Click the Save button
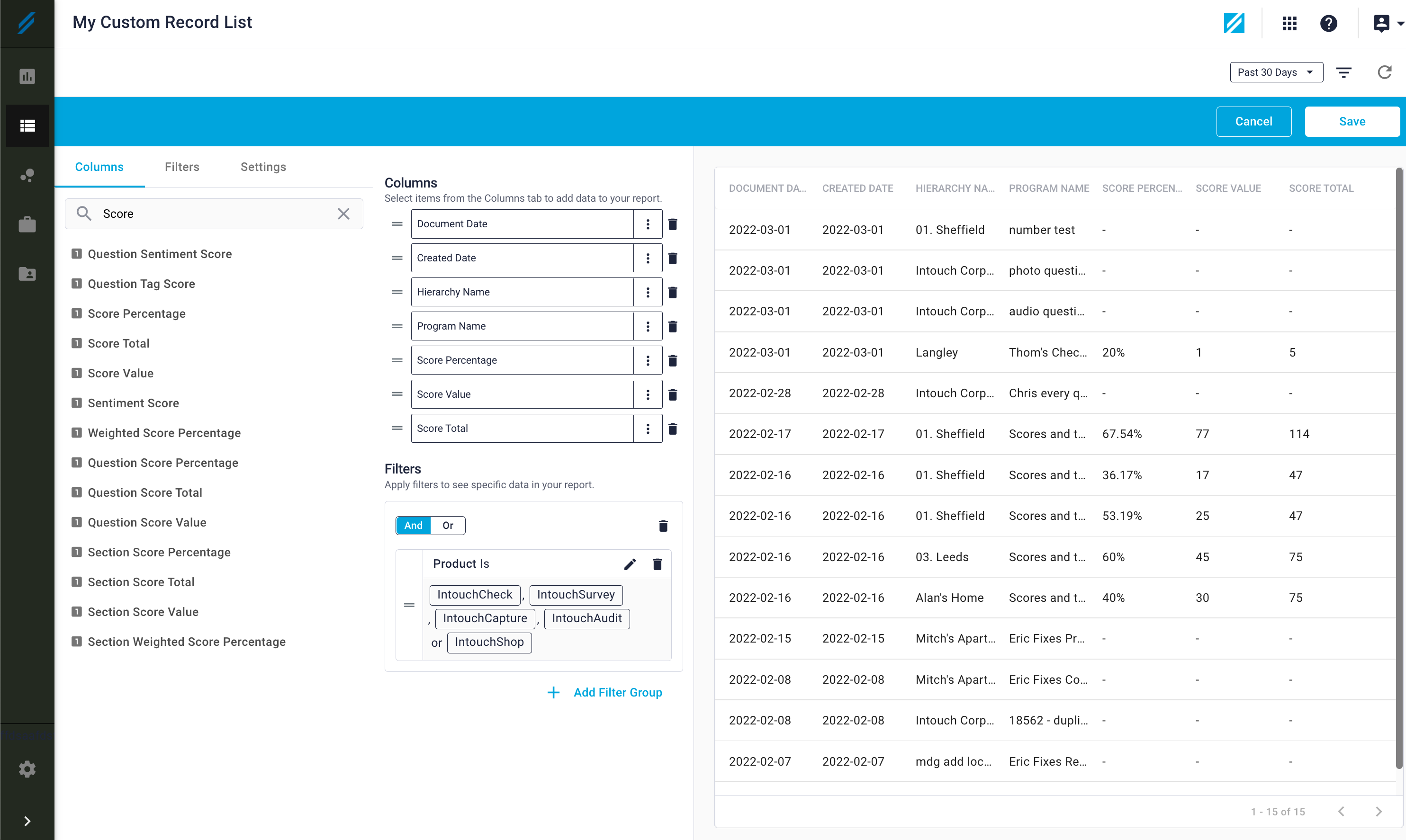 click(1352, 122)
